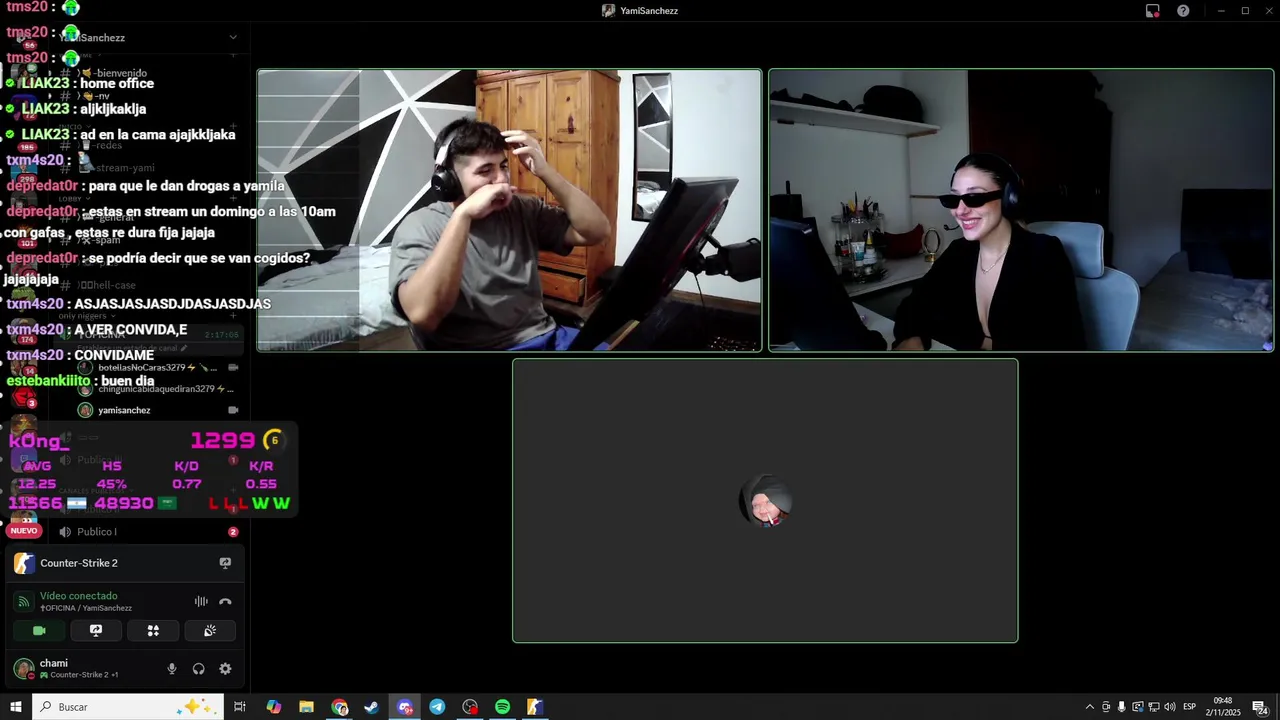Open Task View on taskbar
Image resolution: width=1280 pixels, height=720 pixels.
point(240,707)
